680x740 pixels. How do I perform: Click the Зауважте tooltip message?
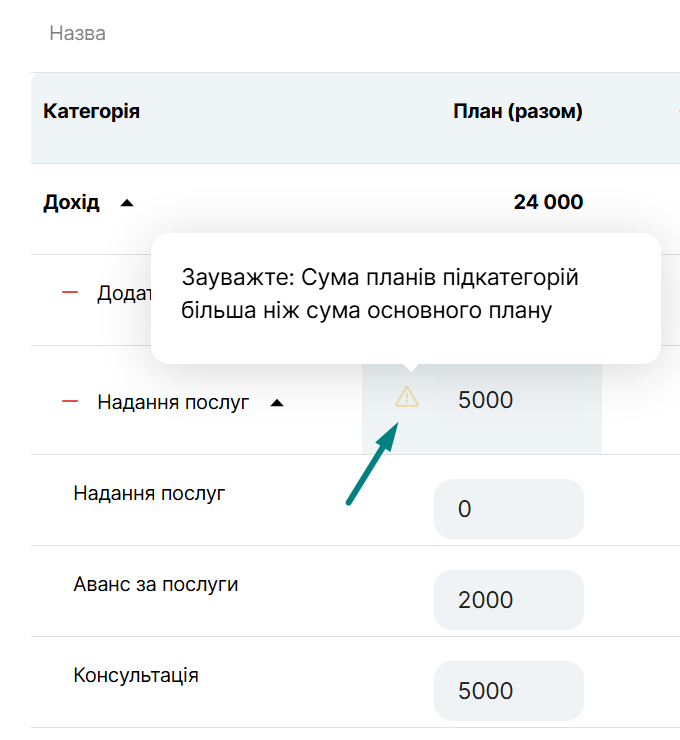pyautogui.click(x=380, y=294)
